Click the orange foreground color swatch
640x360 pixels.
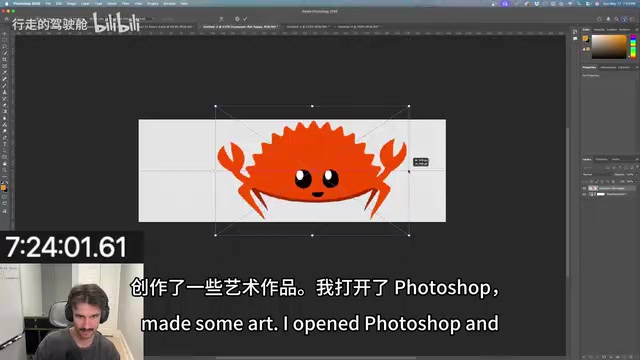pos(585,38)
